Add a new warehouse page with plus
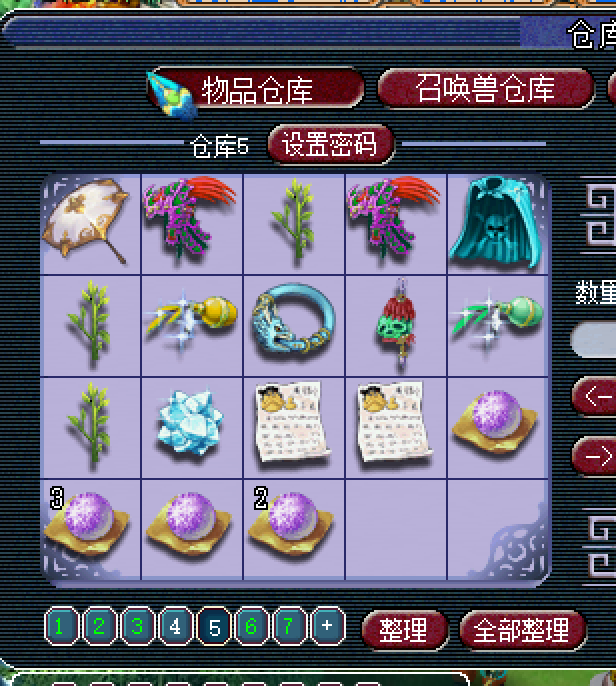The width and height of the screenshot is (616, 686). pos(327,626)
